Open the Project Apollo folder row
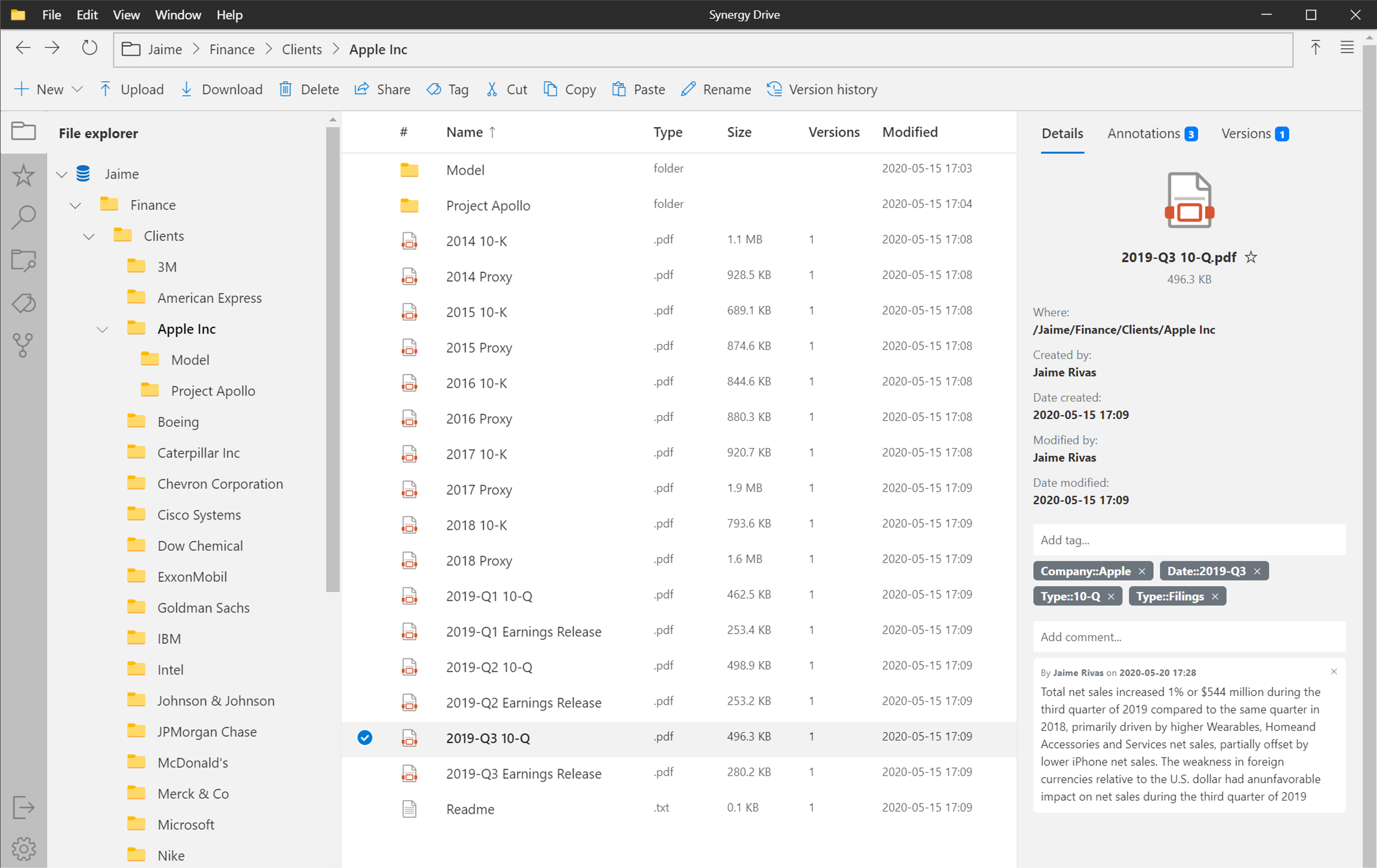This screenshot has width=1377, height=868. [x=679, y=205]
